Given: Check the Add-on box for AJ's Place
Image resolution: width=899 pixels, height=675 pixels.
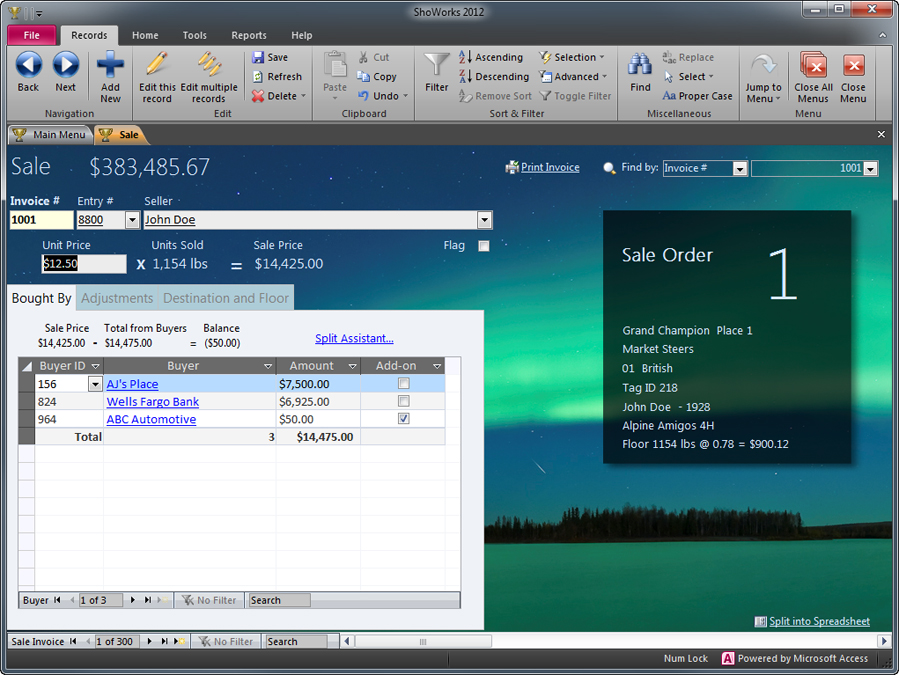Looking at the screenshot, I should (403, 383).
